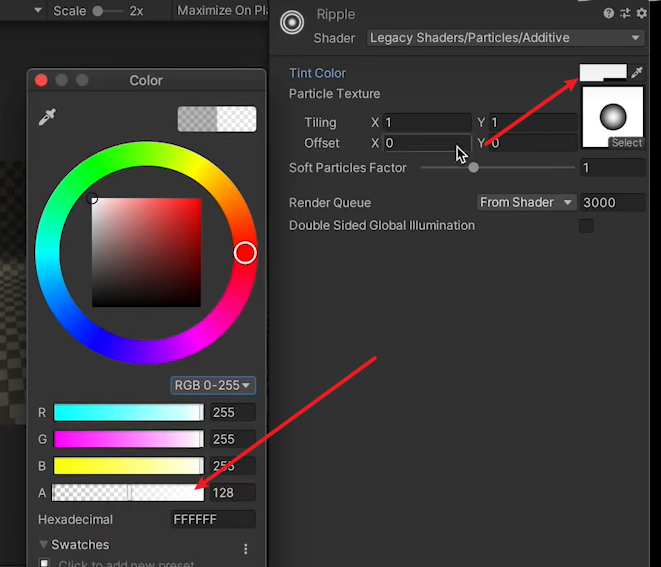Collapse the Swatches section
Screen dimensions: 661x567
tap(43, 544)
